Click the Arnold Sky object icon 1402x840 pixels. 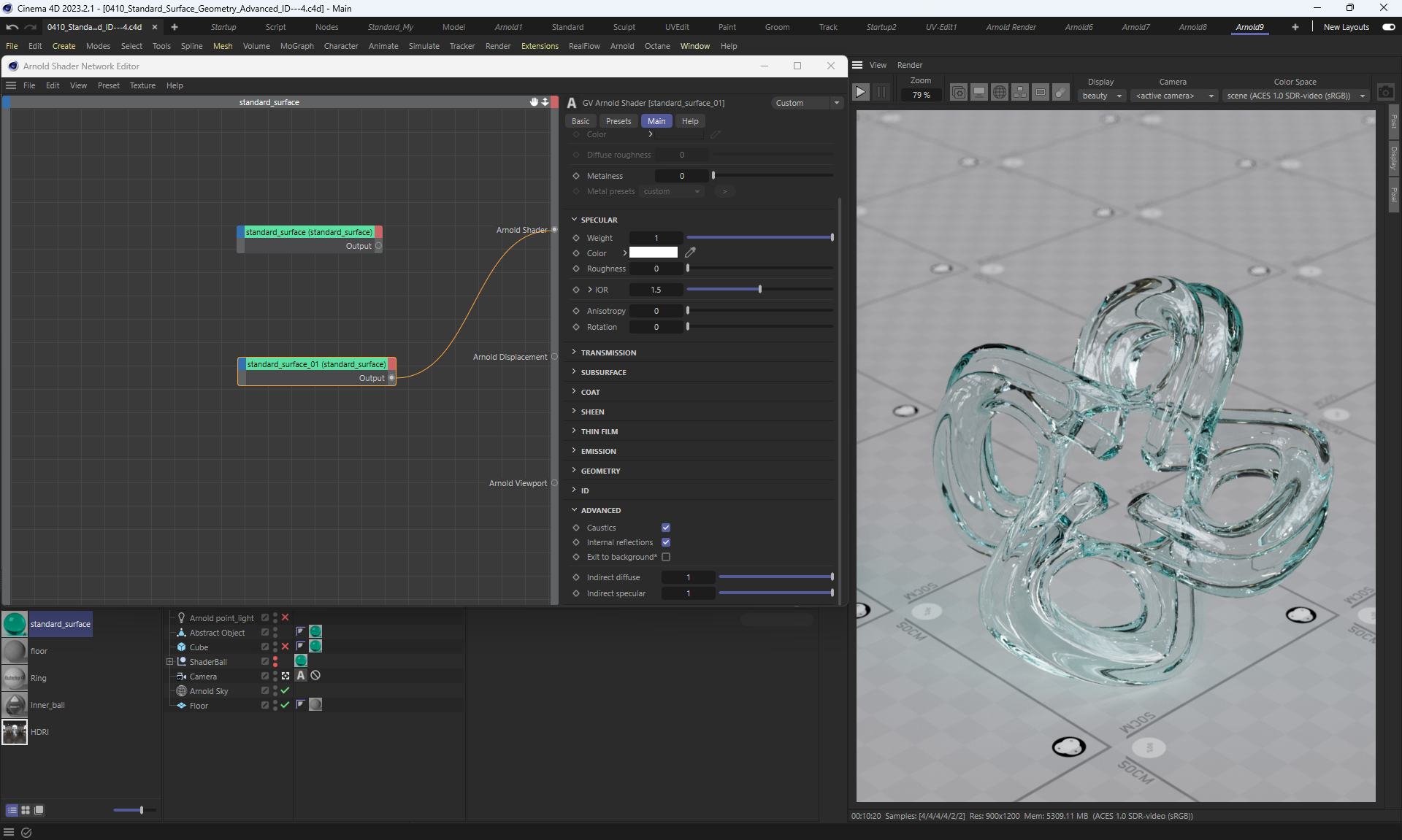[x=182, y=691]
